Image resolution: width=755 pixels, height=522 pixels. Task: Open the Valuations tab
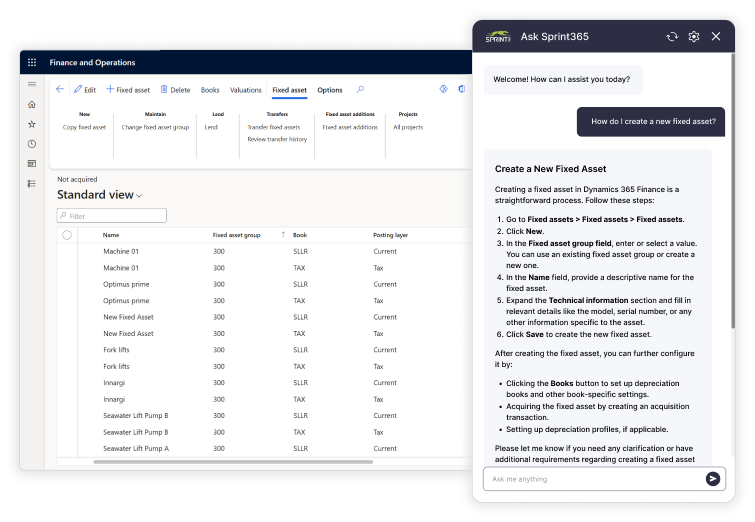pyautogui.click(x=246, y=90)
